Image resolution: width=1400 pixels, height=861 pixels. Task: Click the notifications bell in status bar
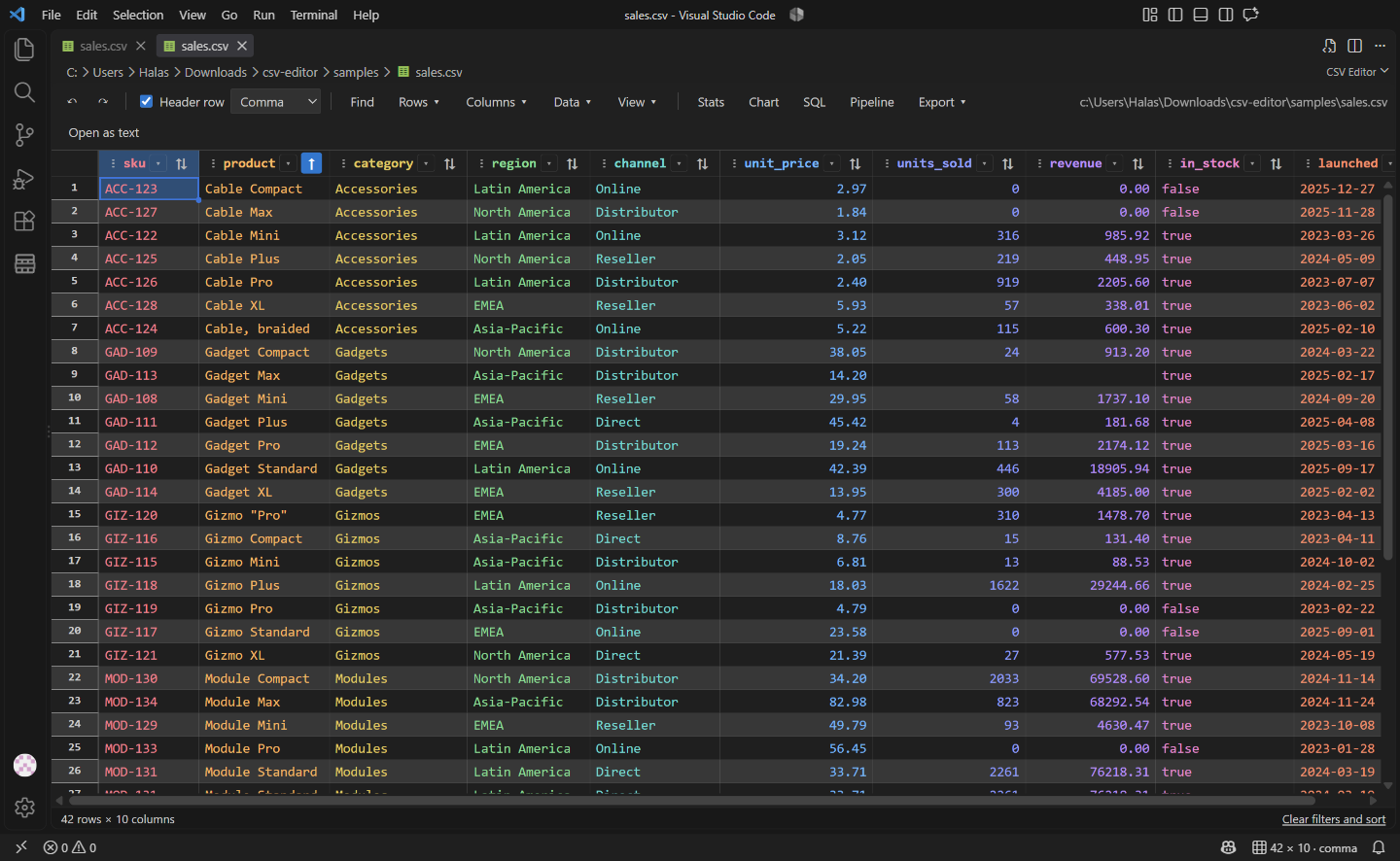pyautogui.click(x=1378, y=847)
